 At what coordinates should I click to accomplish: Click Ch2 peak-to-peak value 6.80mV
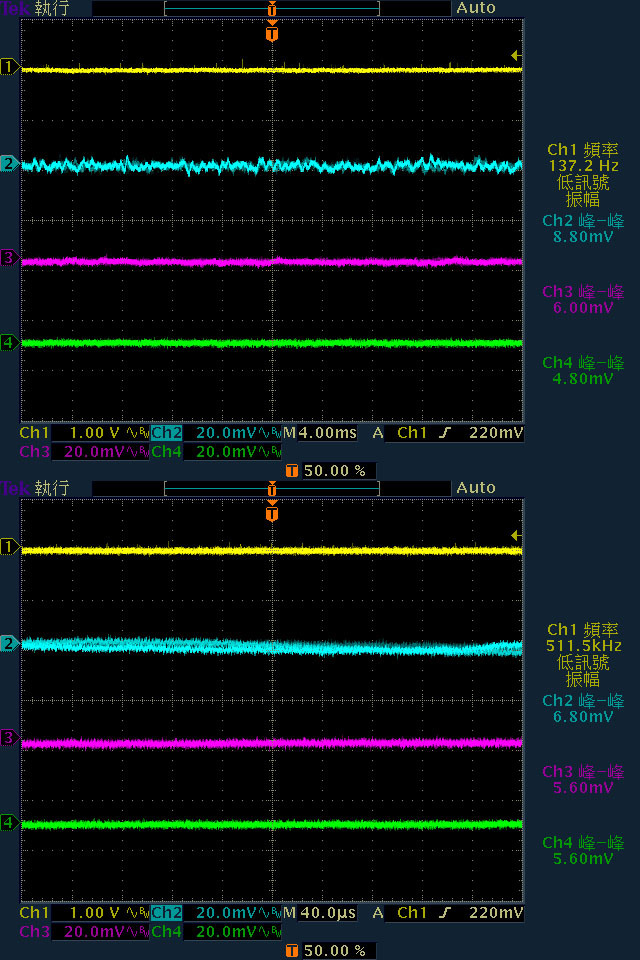(x=583, y=717)
